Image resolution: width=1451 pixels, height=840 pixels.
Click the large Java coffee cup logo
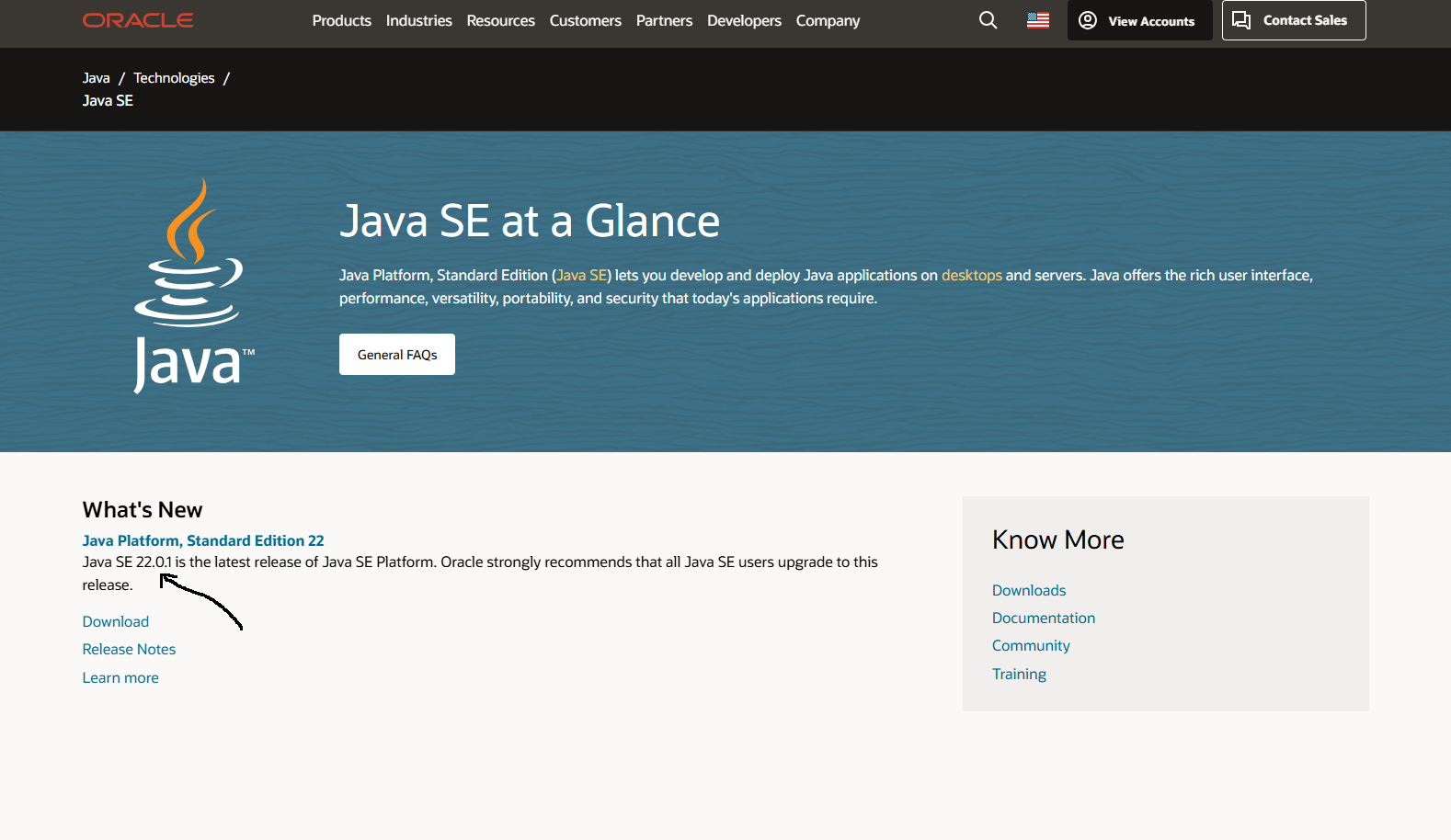tap(193, 286)
